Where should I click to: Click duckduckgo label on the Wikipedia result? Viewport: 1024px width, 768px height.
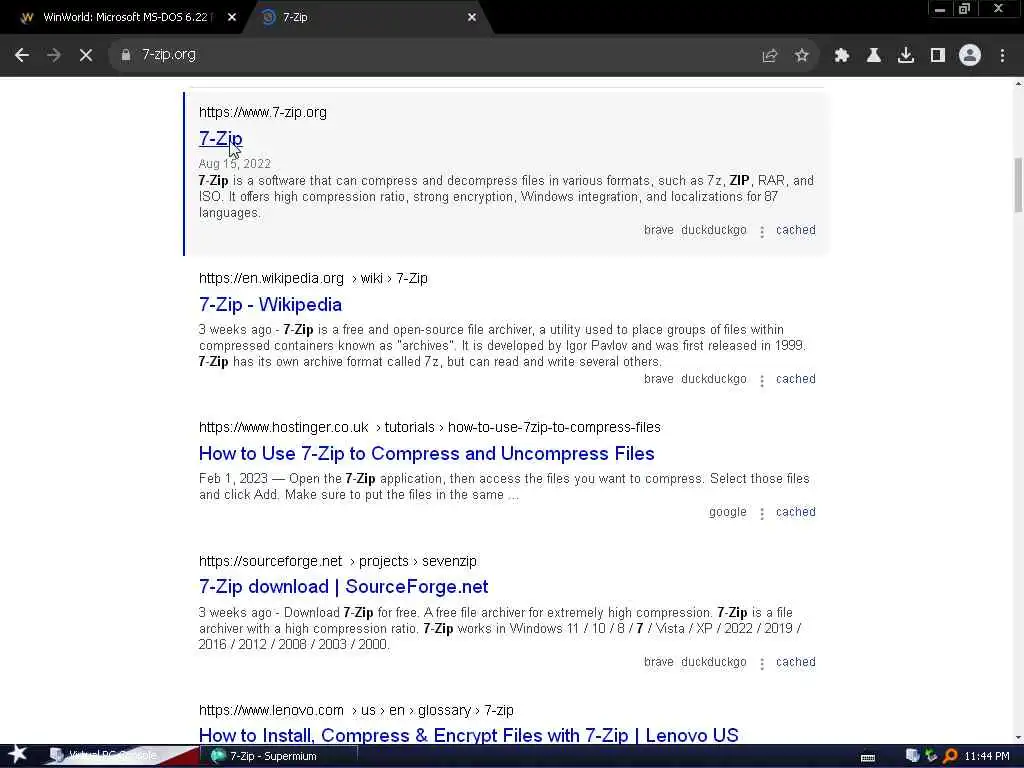click(x=714, y=379)
